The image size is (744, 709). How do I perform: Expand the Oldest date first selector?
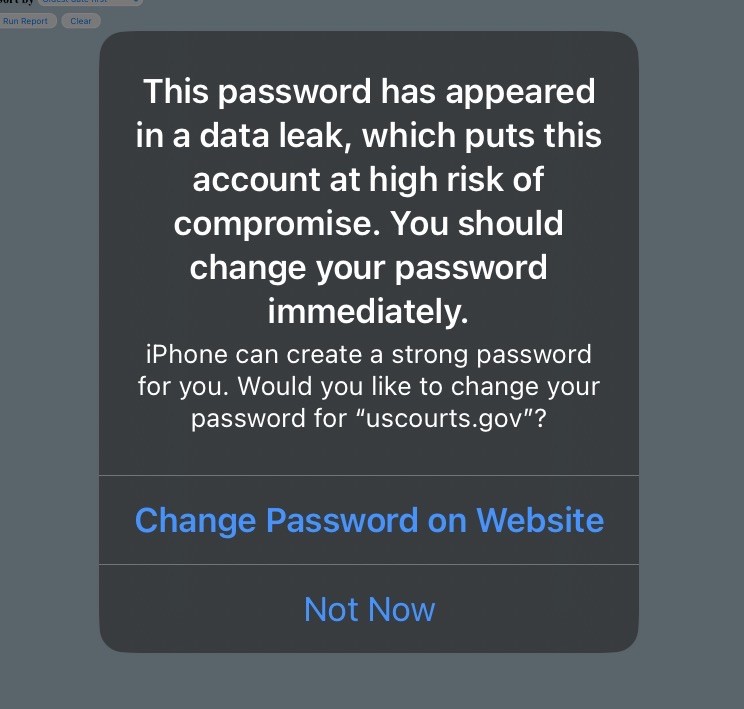click(89, 2)
